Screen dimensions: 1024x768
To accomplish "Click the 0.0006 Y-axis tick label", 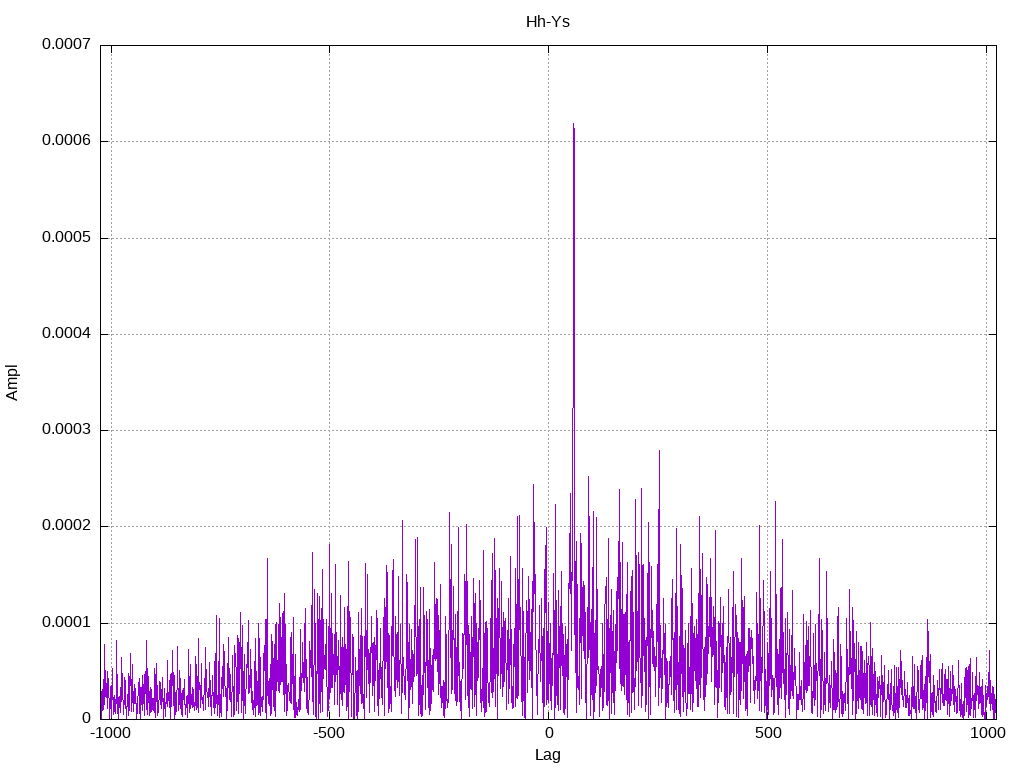I will (67, 140).
